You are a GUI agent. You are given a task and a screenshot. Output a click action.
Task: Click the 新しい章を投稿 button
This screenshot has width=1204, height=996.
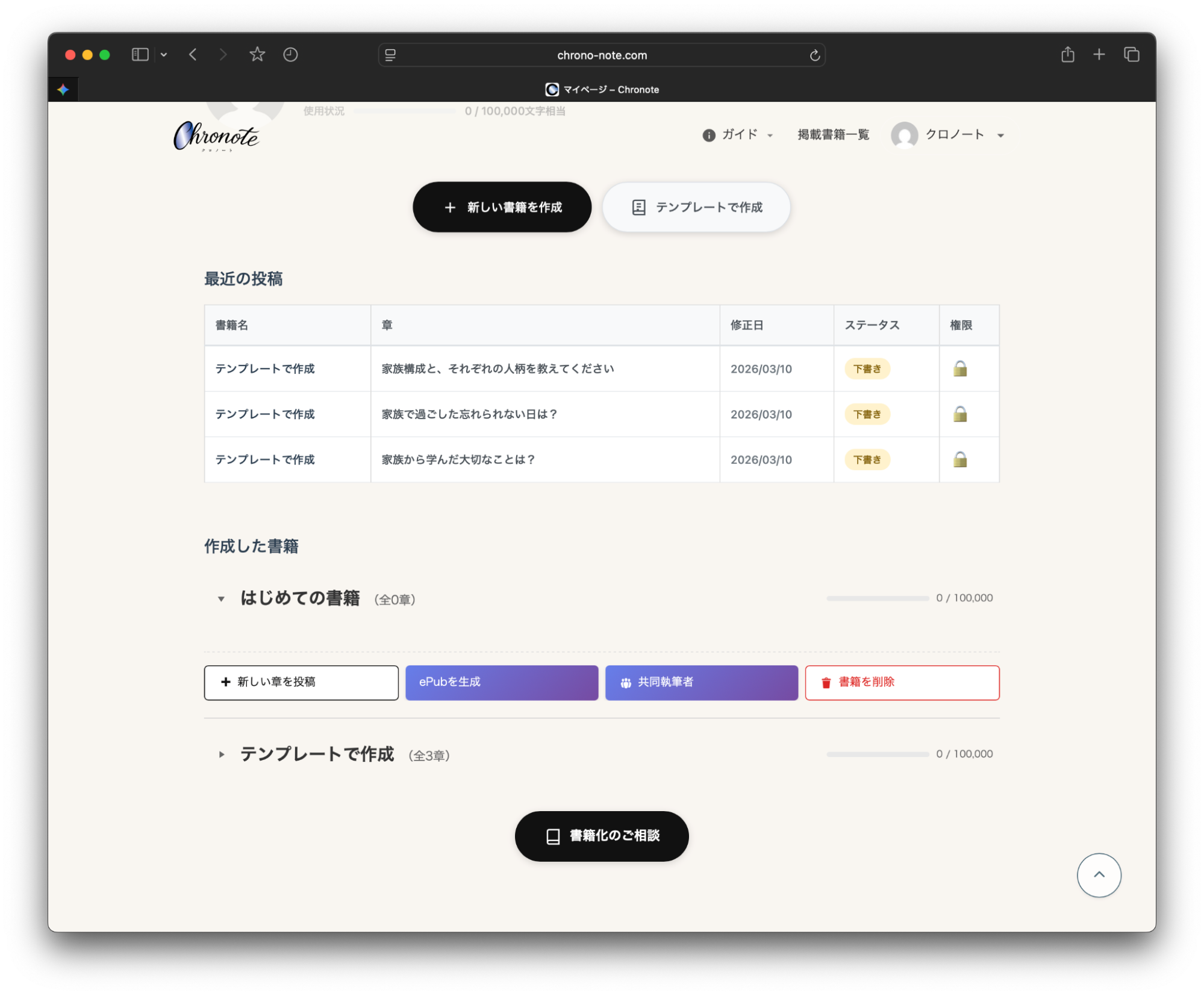[x=301, y=682]
